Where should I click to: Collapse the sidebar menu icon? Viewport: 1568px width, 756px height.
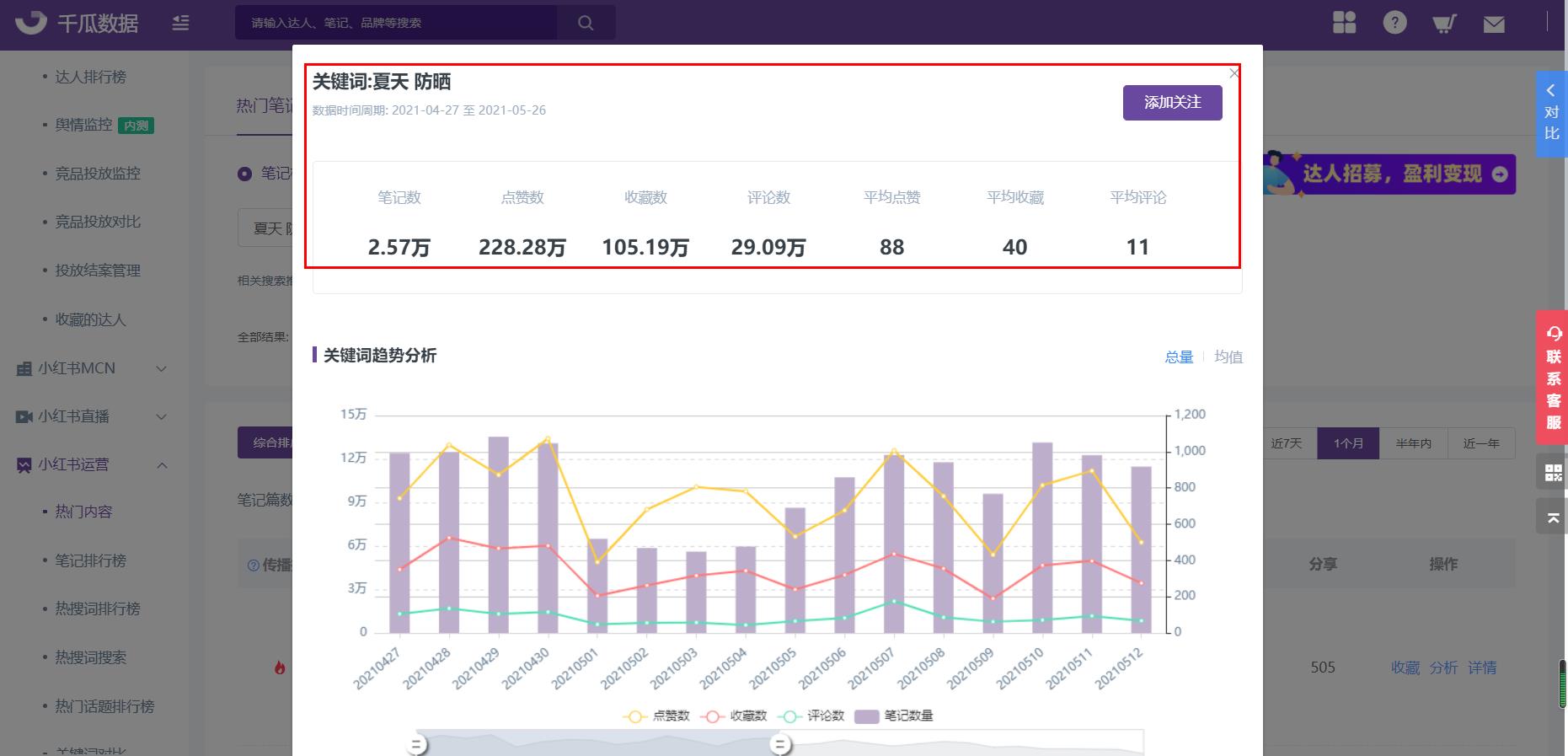coord(180,23)
